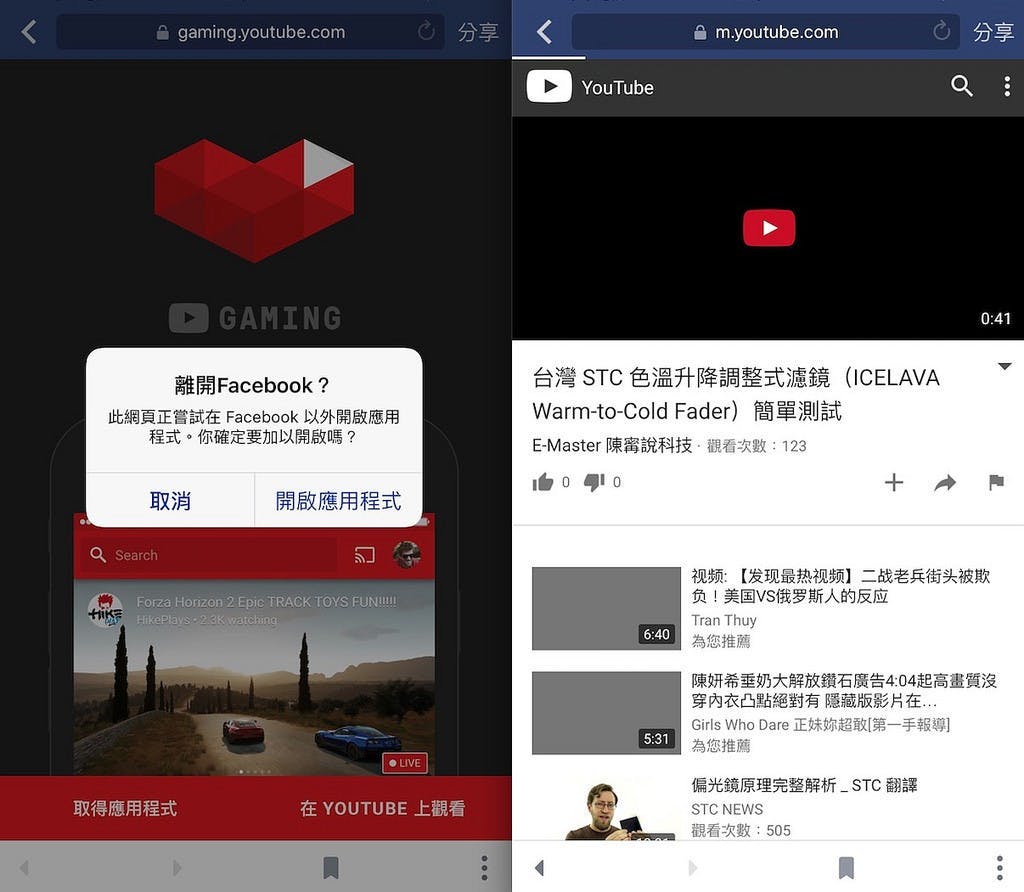Screen dimensions: 1024x892
Task: Tap the Search field in gaming preview
Action: coord(209,555)
